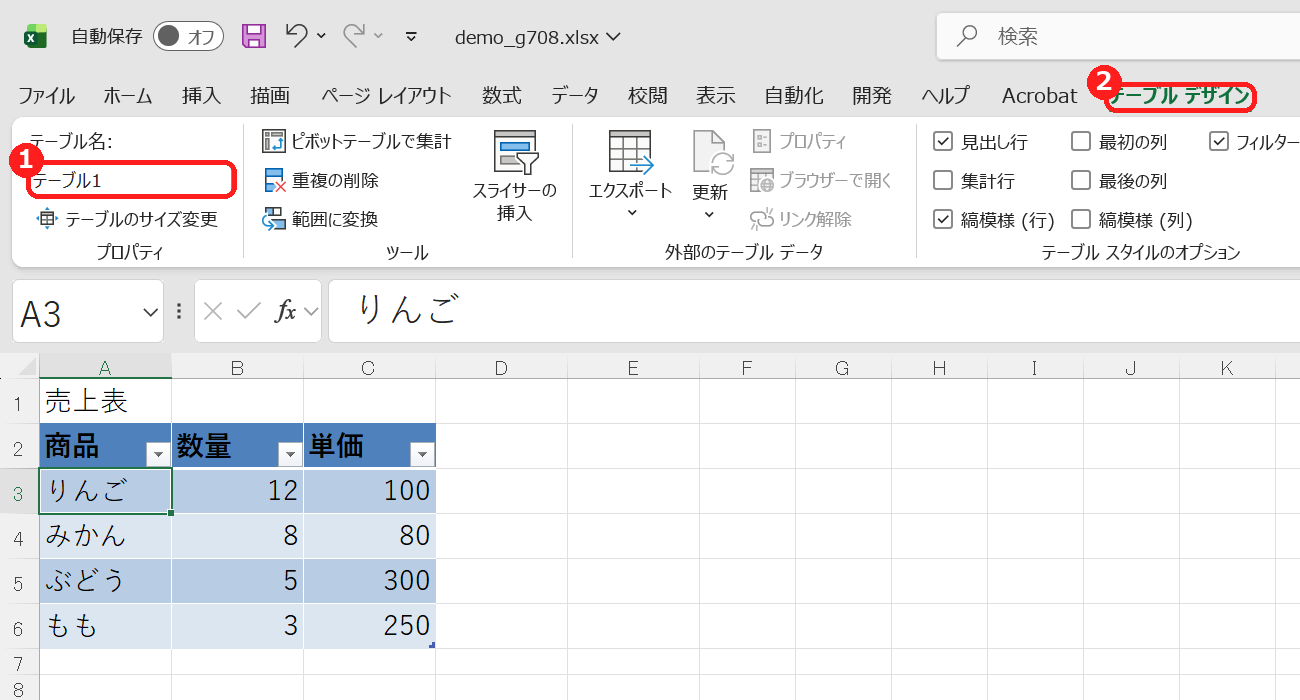This screenshot has width=1300, height=700.
Task: Open the Name Box dropdown arrow
Action: point(151,312)
